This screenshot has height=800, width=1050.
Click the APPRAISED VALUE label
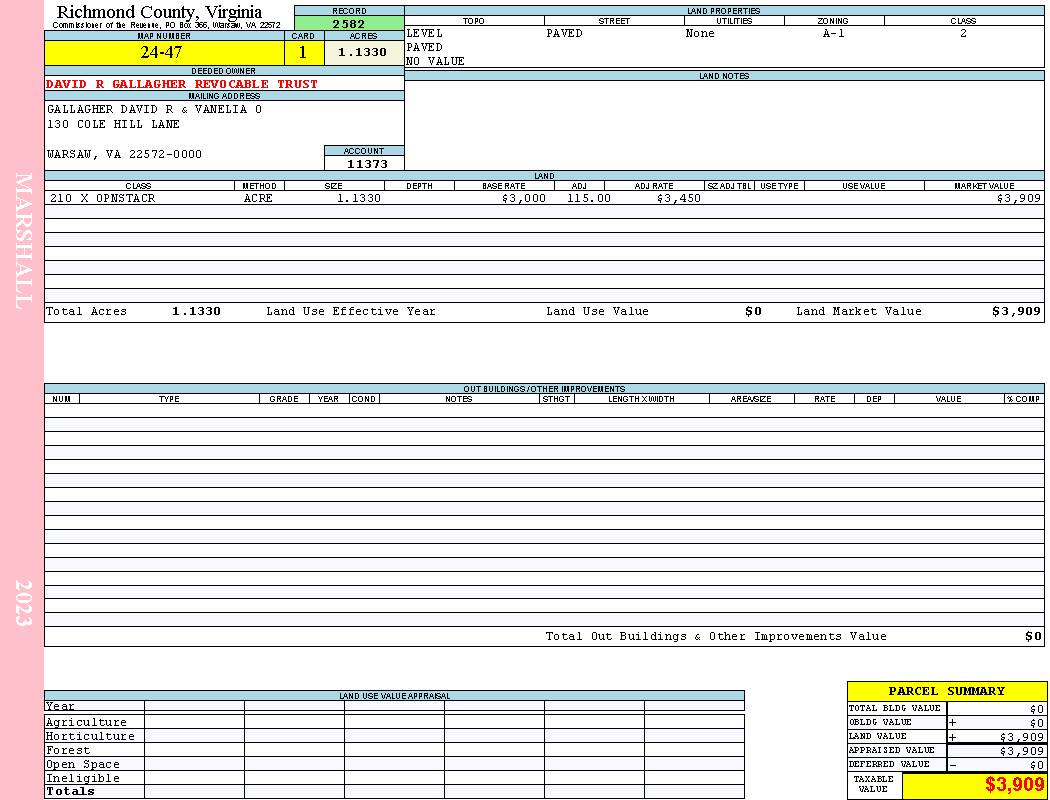pyautogui.click(x=891, y=750)
